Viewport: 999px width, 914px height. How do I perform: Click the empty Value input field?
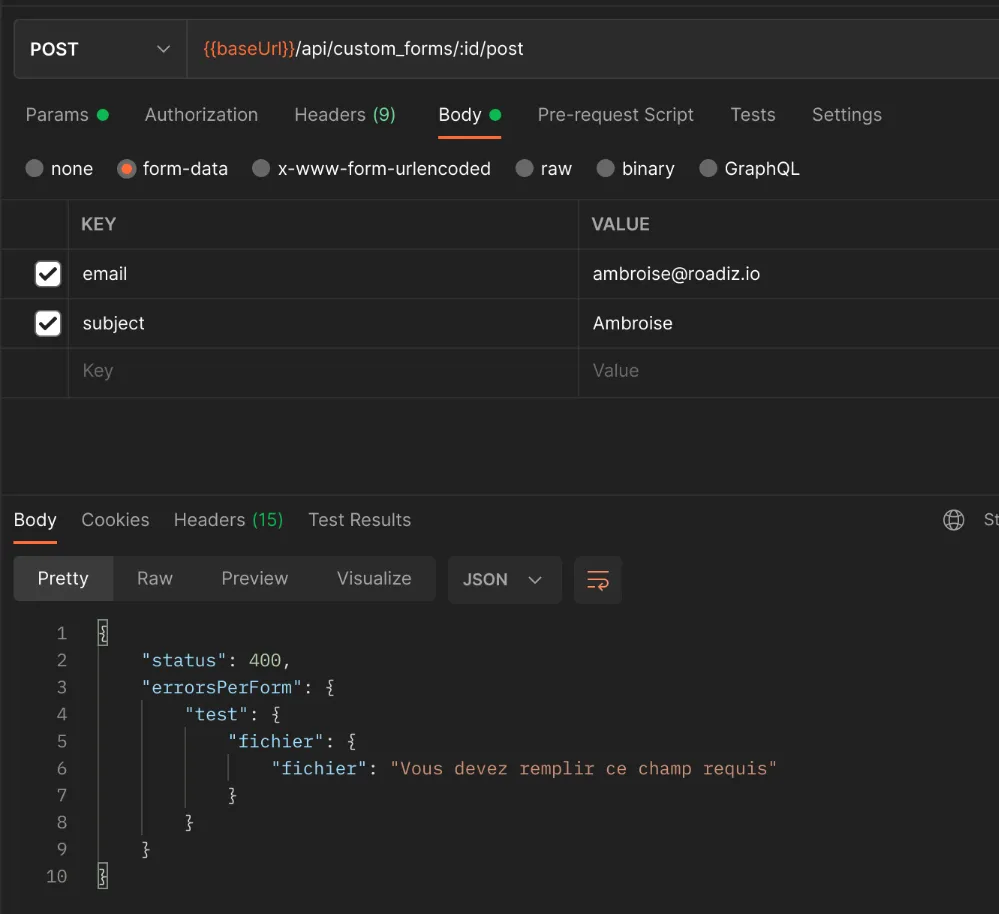[789, 371]
